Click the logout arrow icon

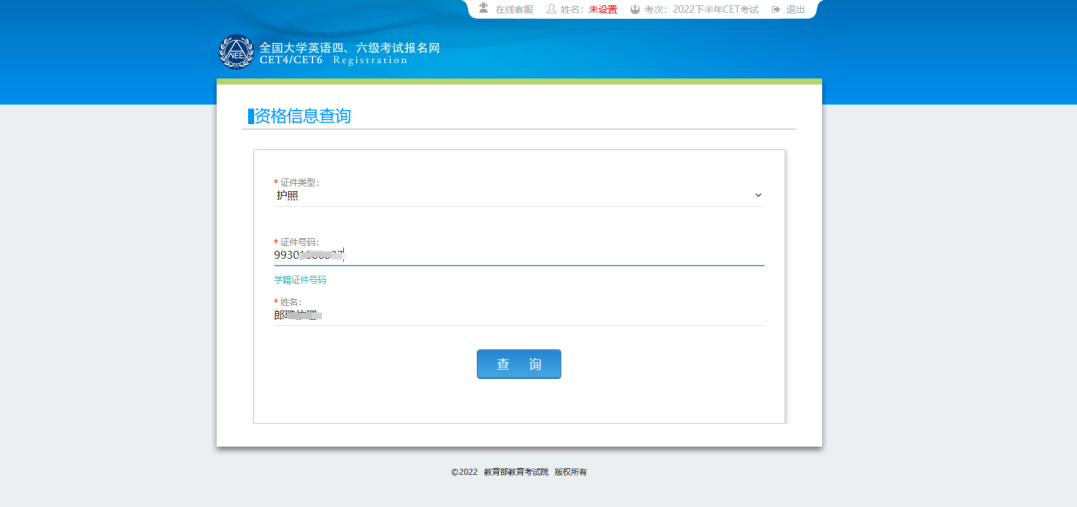pos(776,10)
